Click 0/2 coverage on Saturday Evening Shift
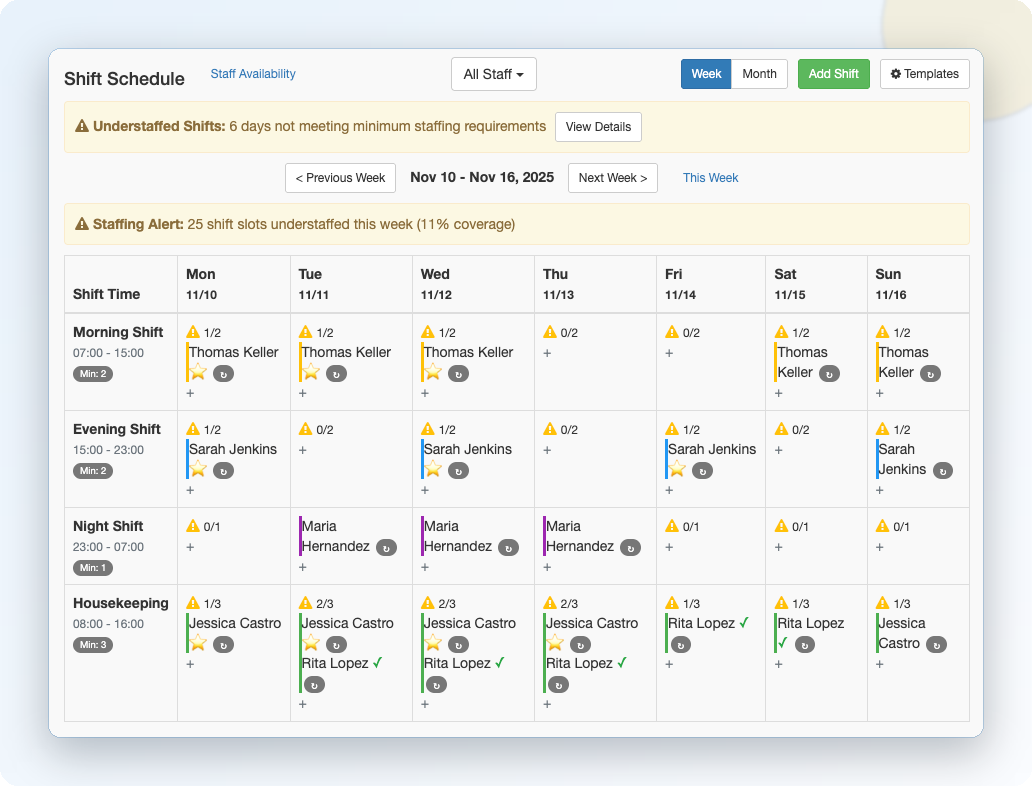 click(x=800, y=430)
